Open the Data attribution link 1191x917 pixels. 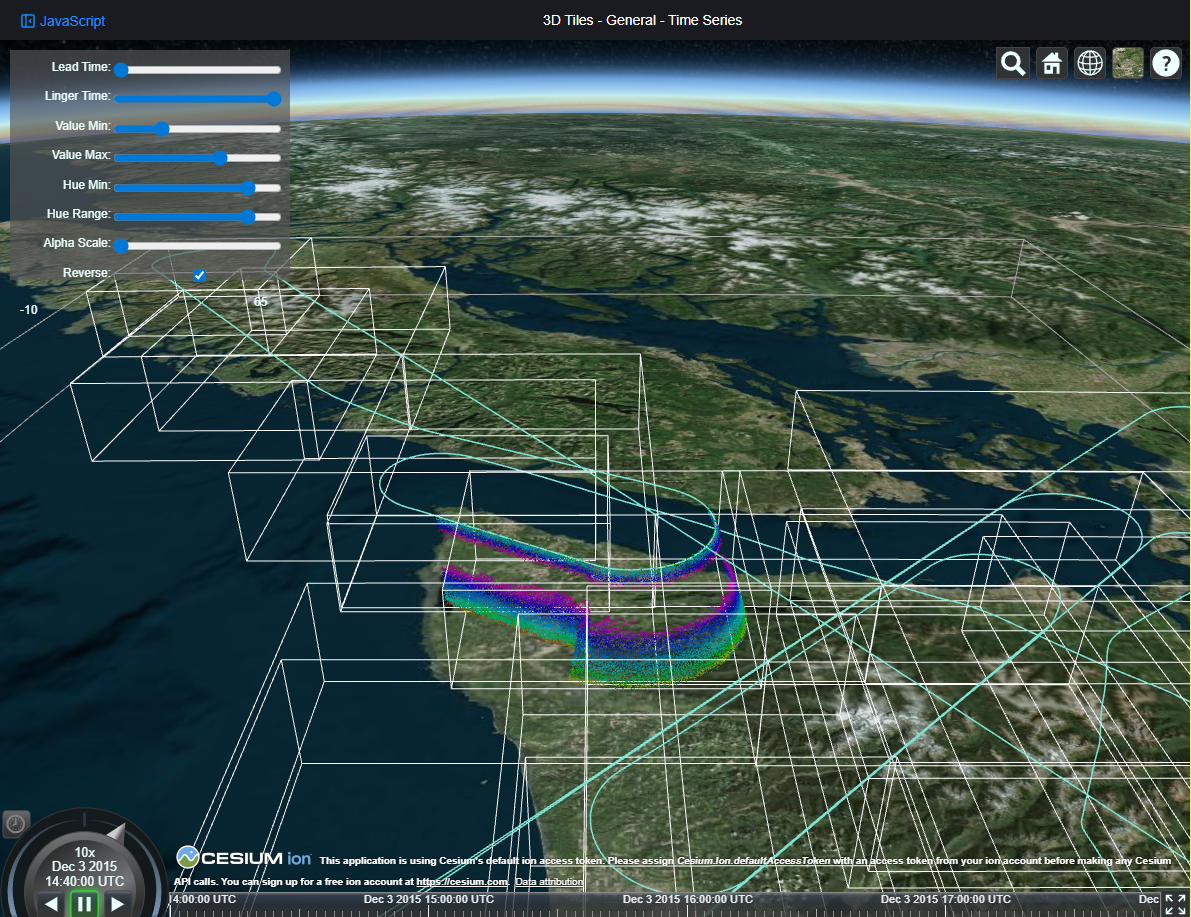549,881
